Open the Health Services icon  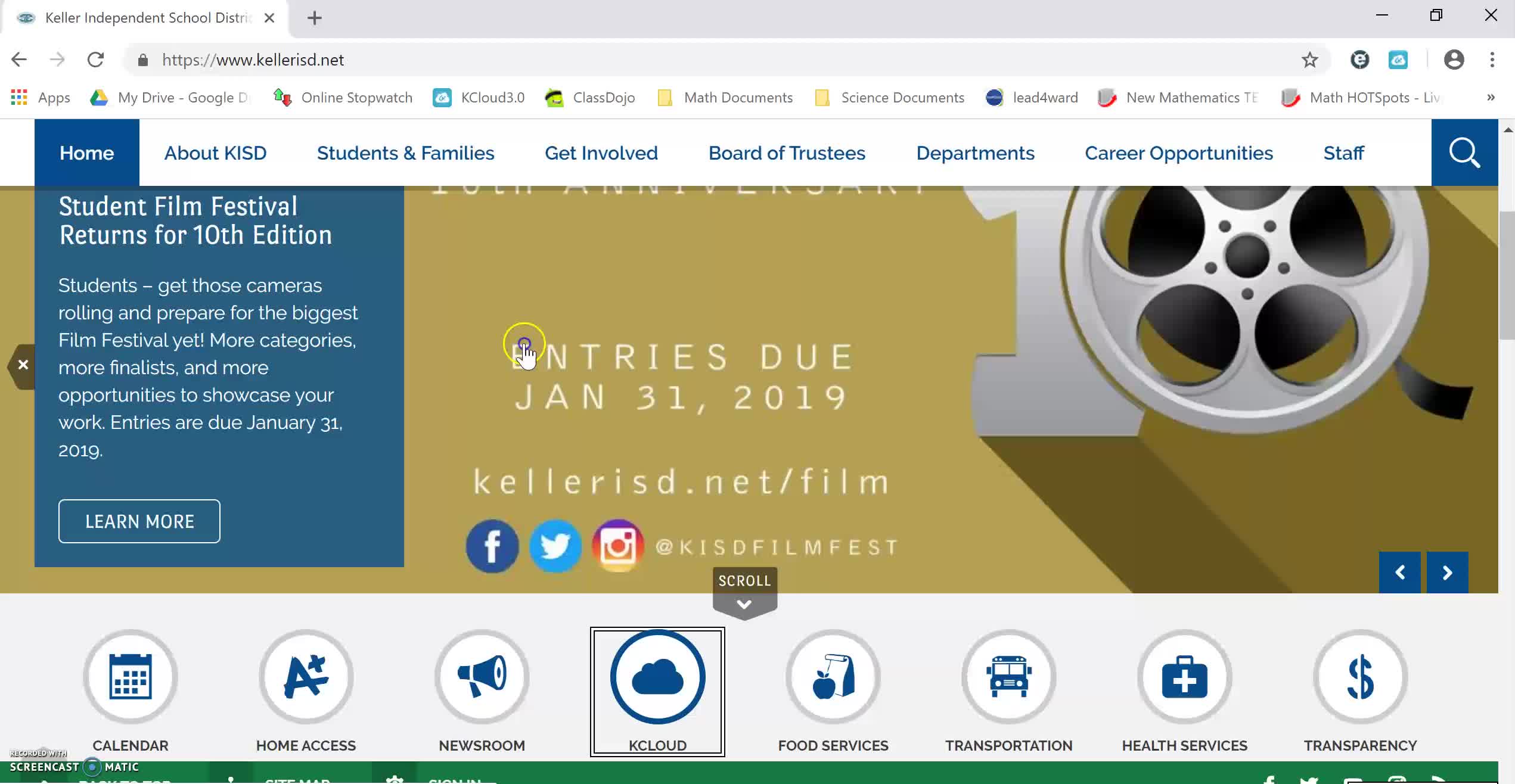pos(1184,677)
